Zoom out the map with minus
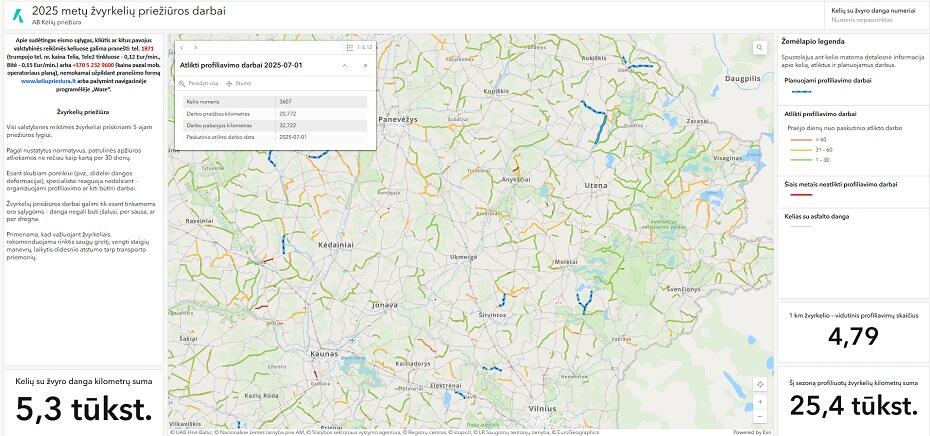This screenshot has width=930, height=436. click(x=760, y=416)
